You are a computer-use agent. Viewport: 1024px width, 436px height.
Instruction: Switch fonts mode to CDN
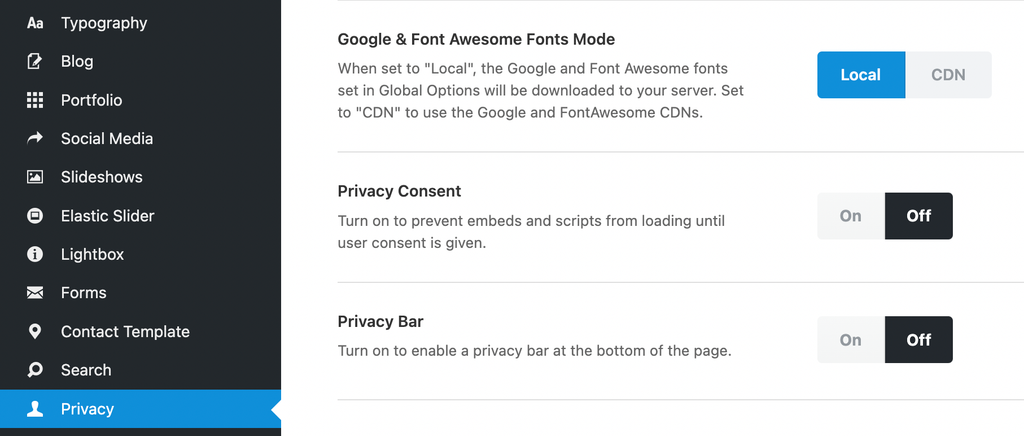948,75
